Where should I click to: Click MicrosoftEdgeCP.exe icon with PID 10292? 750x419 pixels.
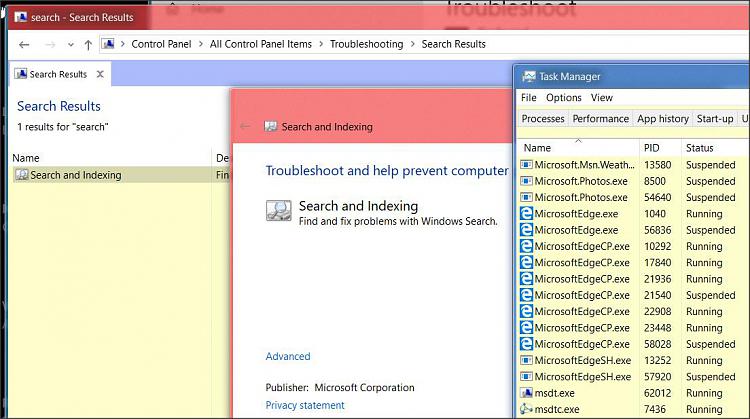pyautogui.click(x=526, y=246)
